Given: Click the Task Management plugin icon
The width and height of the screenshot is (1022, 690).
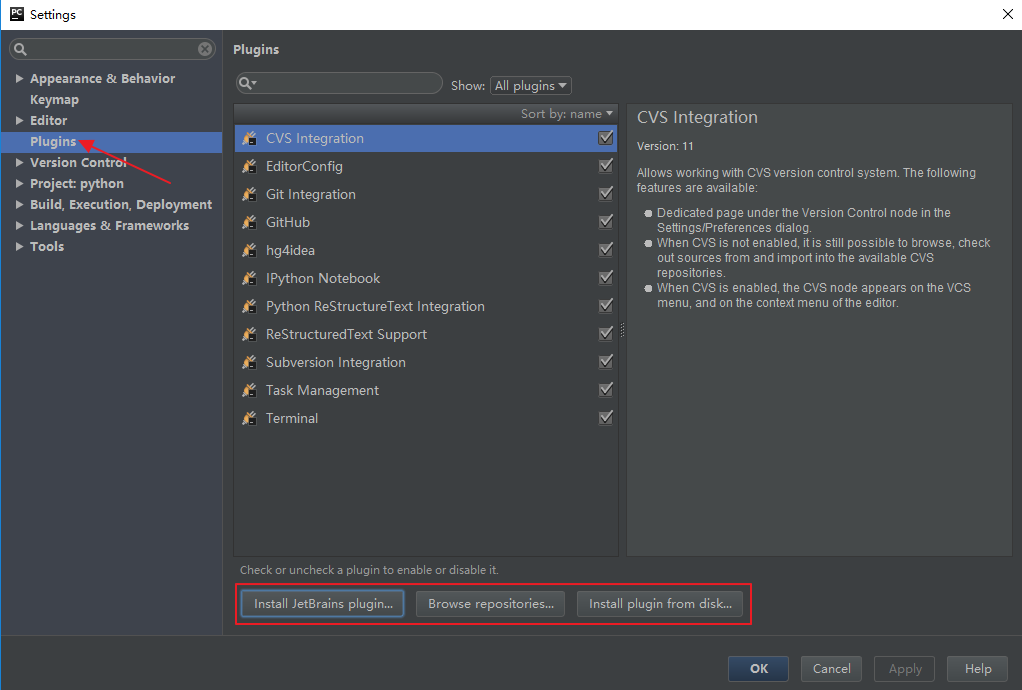Looking at the screenshot, I should 250,390.
